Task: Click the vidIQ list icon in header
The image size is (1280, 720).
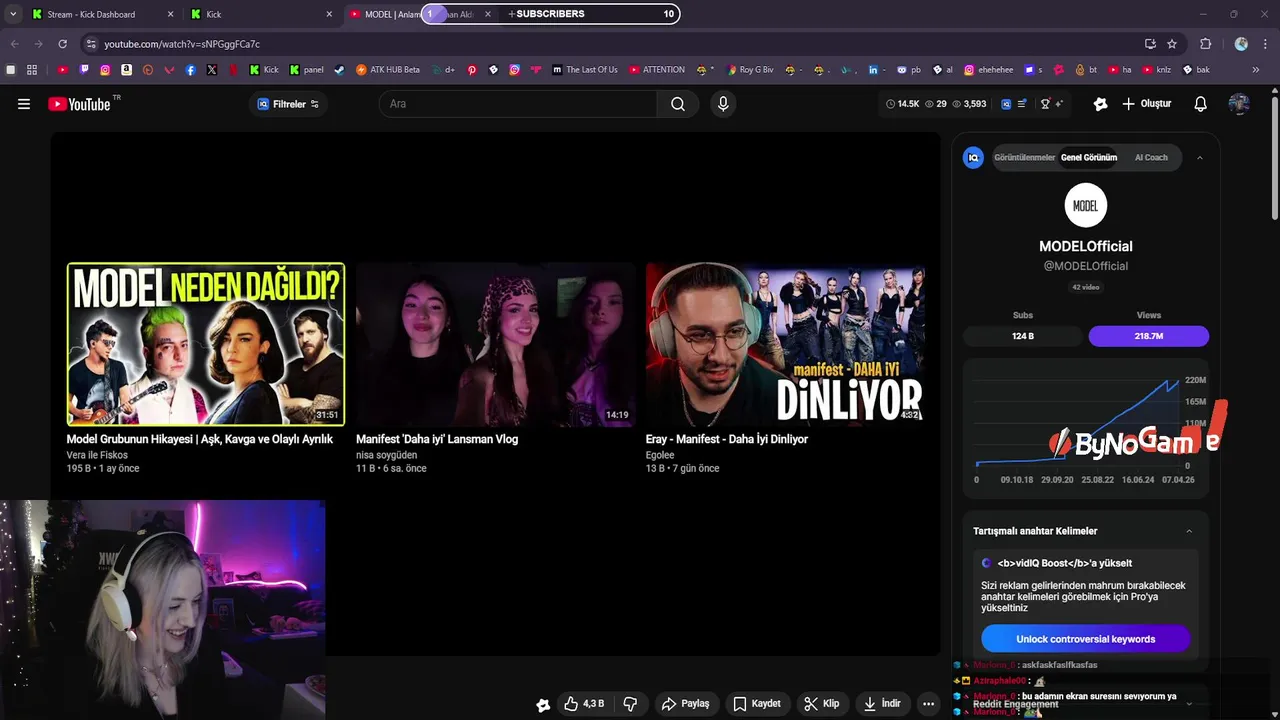Action: click(1021, 104)
